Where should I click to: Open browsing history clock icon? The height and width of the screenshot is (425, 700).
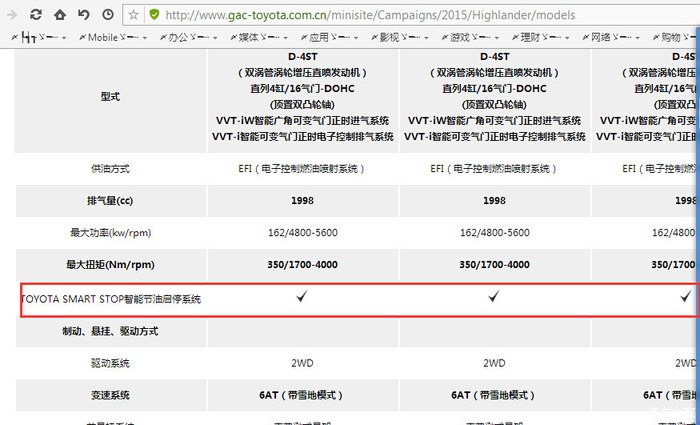pyautogui.click(x=108, y=15)
